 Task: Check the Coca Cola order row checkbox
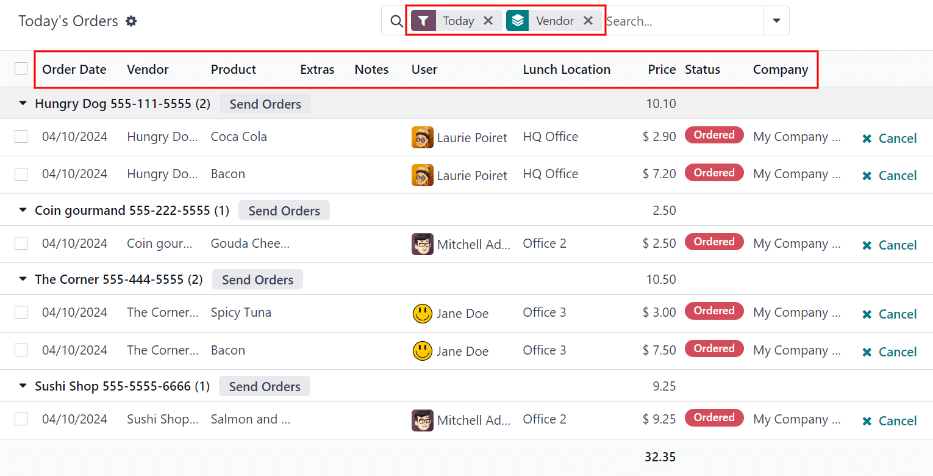pos(21,137)
